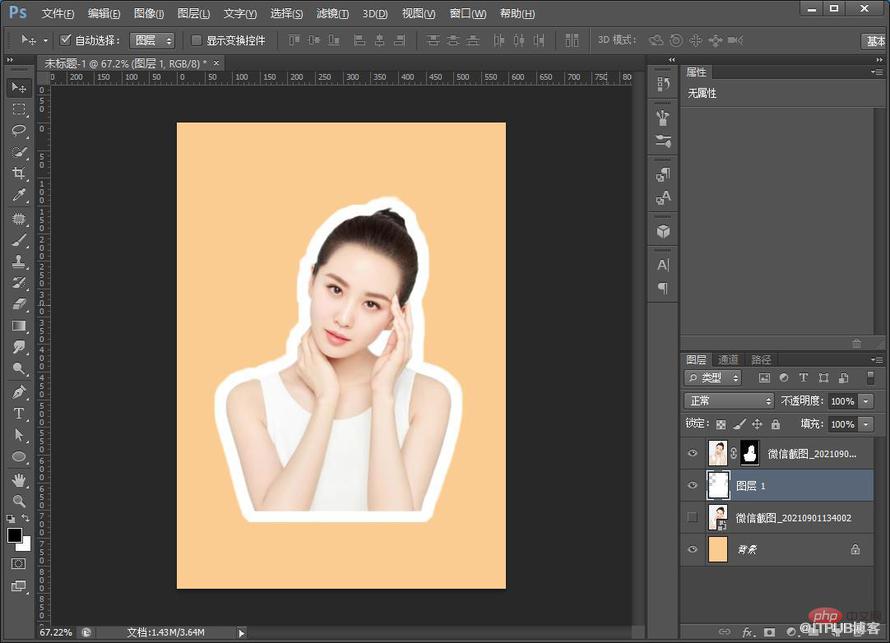Hide 图层 1 layer visibility

[692, 485]
